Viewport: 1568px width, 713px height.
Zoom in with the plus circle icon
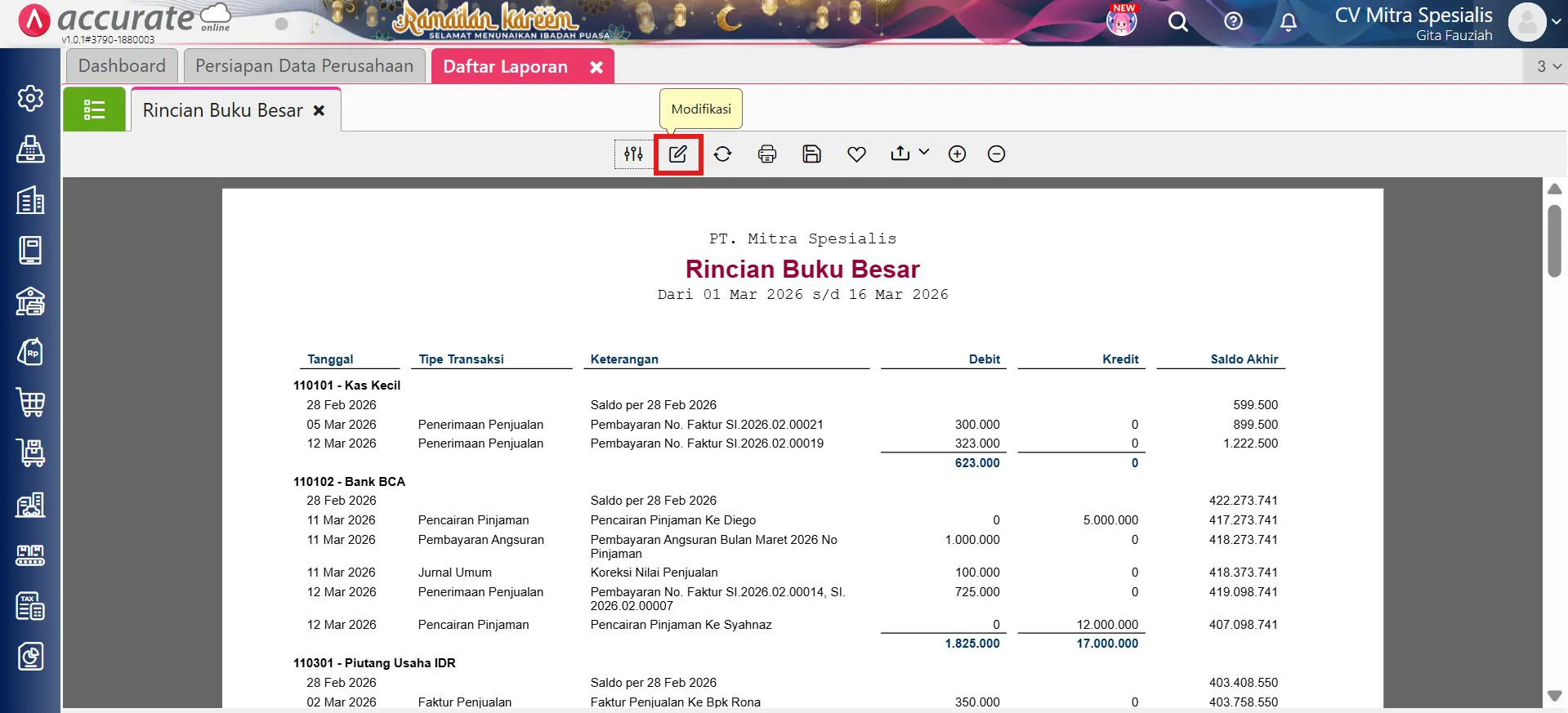click(957, 154)
